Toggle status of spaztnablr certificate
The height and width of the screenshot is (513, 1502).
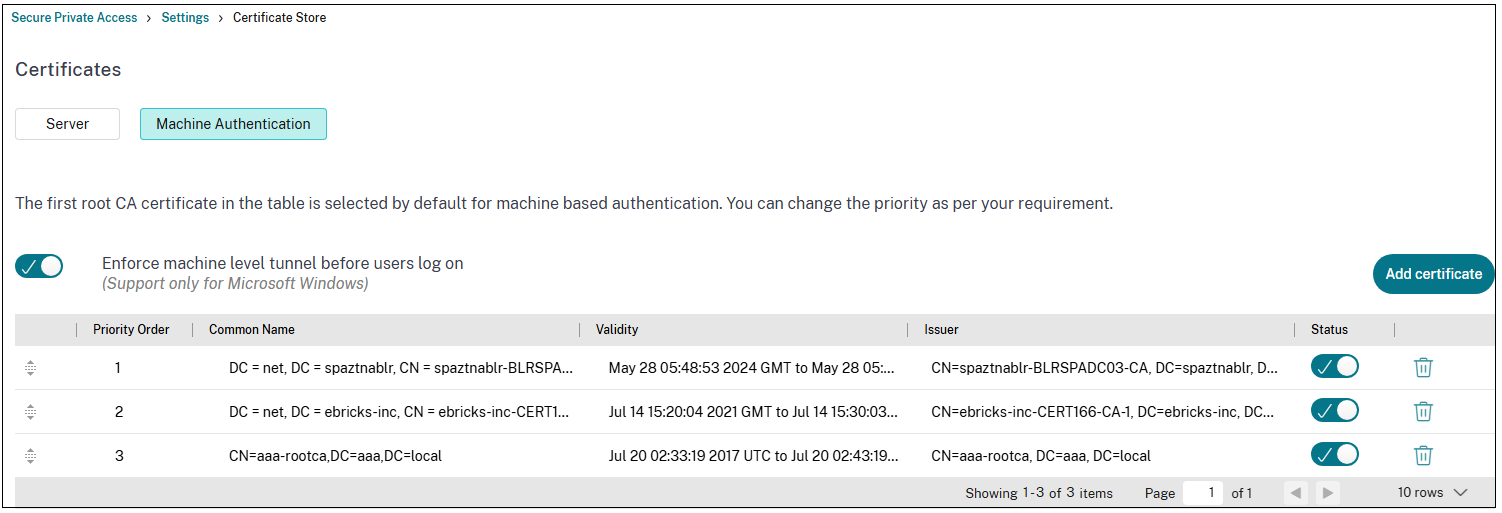click(x=1334, y=367)
